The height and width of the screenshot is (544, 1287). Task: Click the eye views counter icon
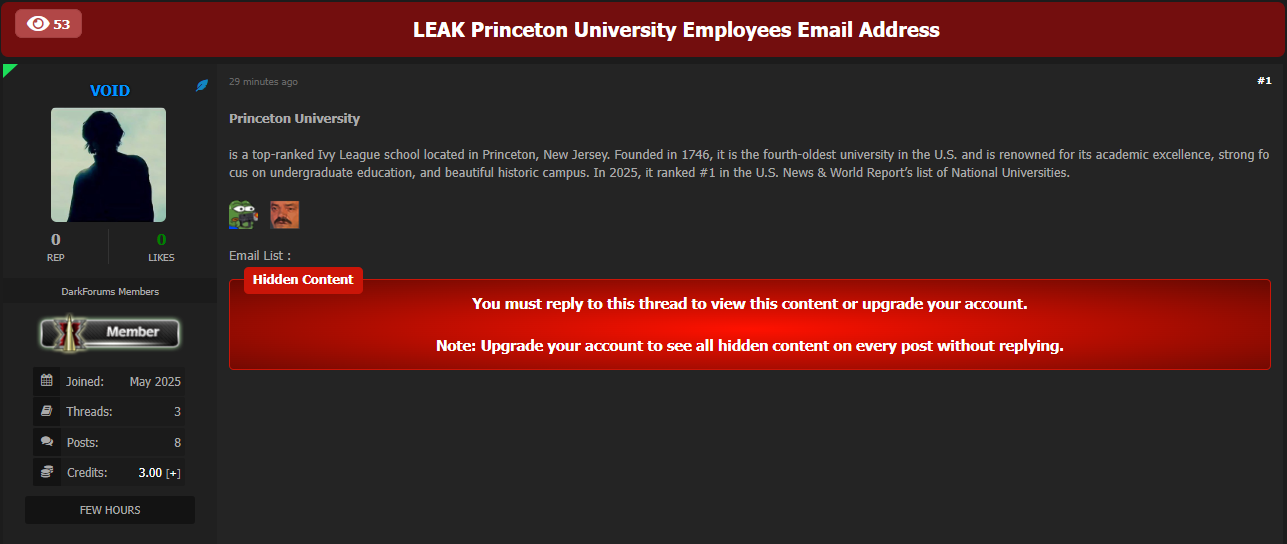tap(38, 24)
